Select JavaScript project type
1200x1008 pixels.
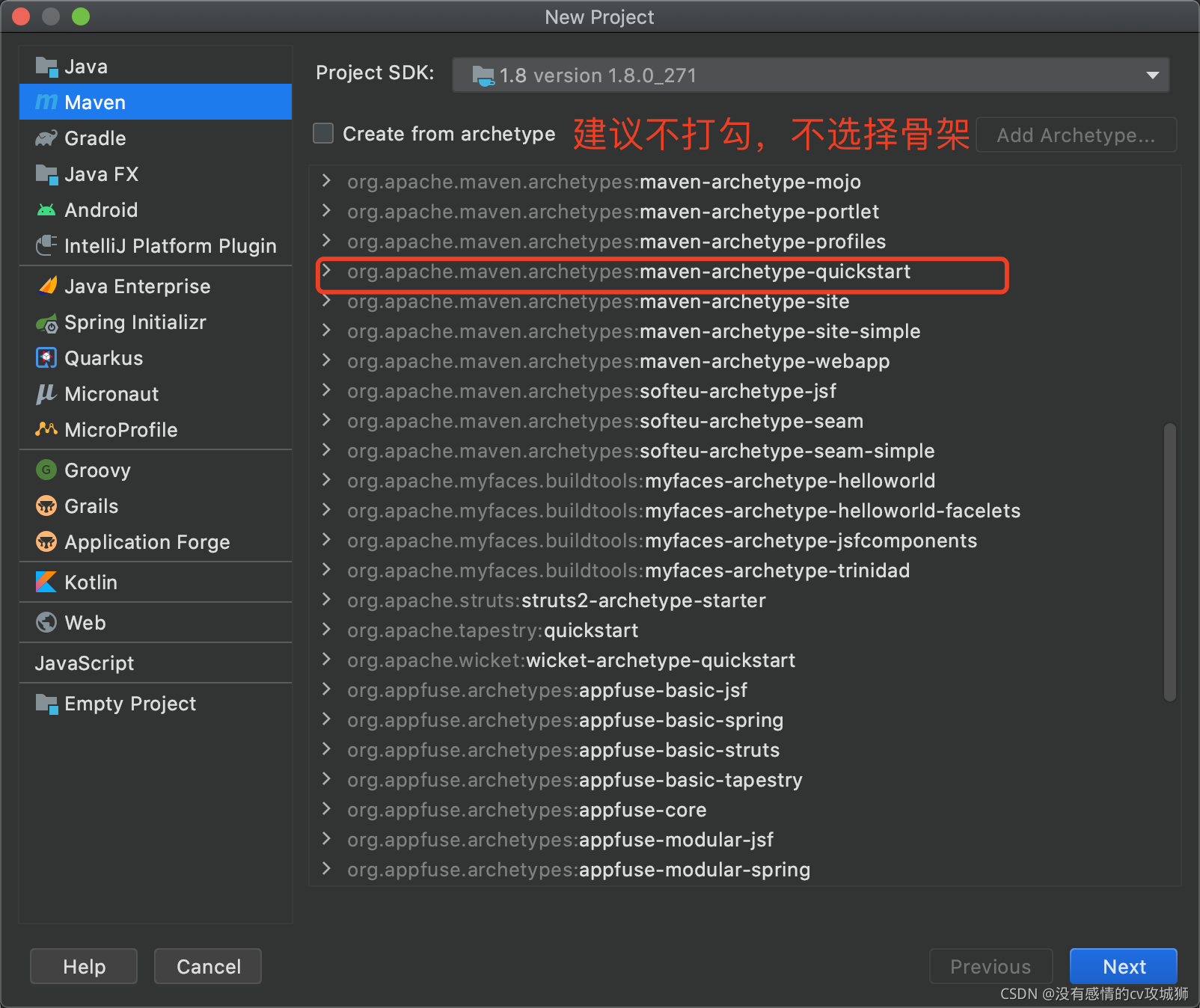(156, 663)
